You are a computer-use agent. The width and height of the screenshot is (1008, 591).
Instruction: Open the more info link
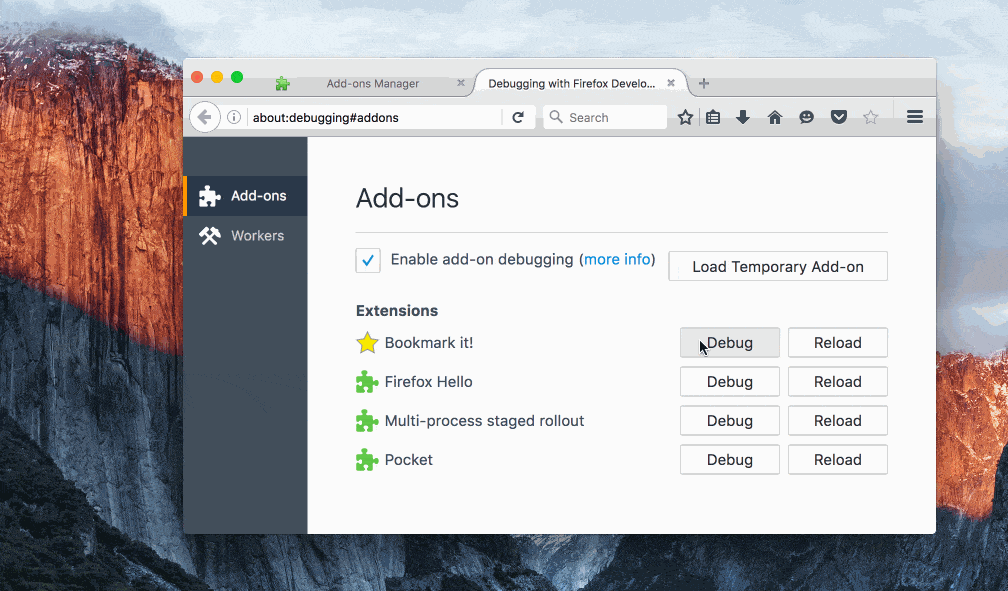point(617,259)
